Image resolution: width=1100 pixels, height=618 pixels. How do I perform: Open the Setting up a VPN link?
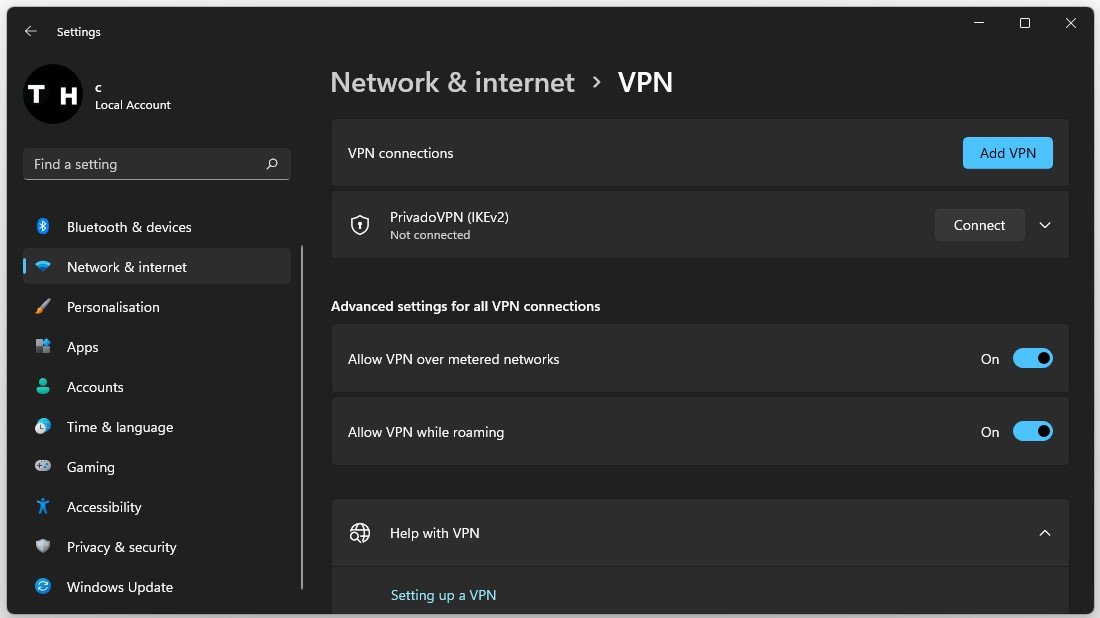[x=443, y=595]
